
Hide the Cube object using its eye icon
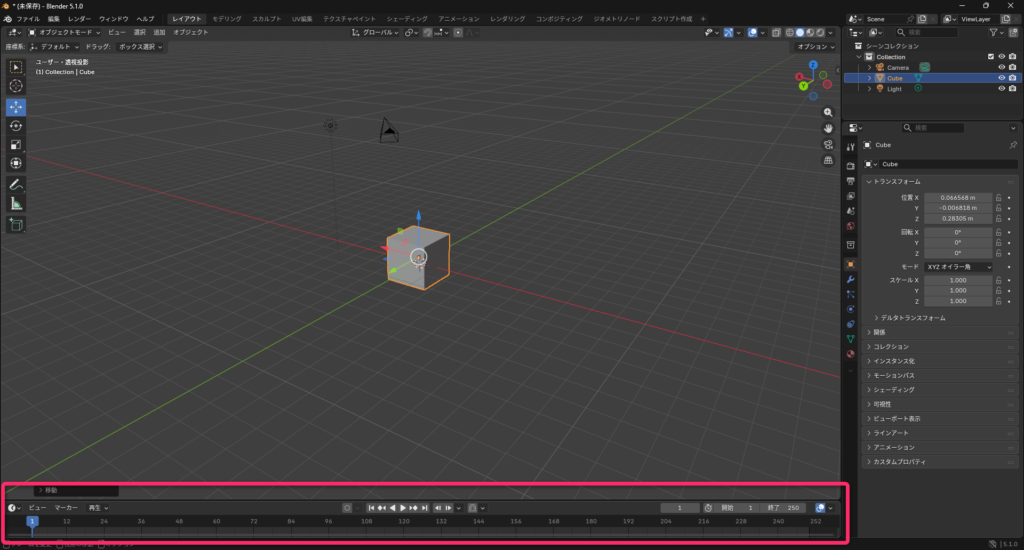tap(1001, 78)
